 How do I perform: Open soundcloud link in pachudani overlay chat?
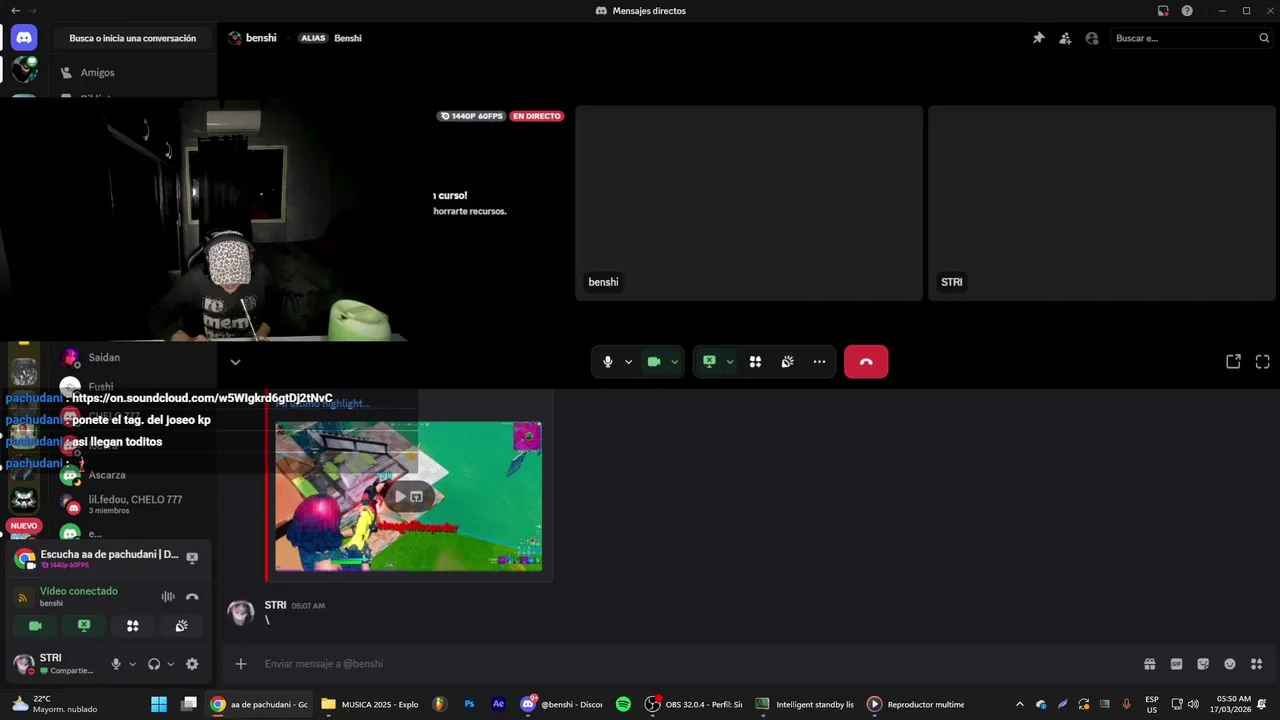(x=202, y=398)
